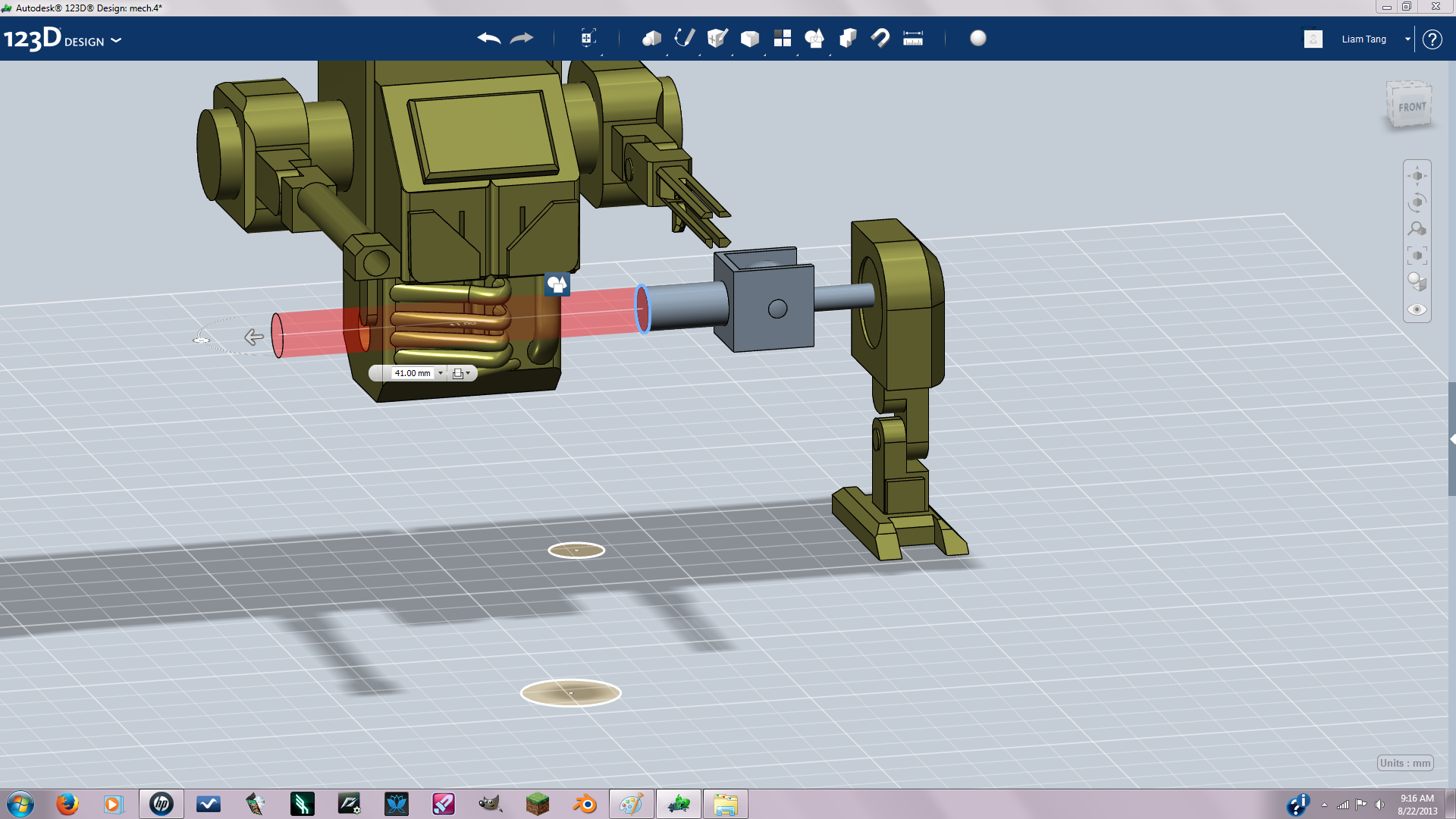Screen dimensions: 1456x819
Task: Select the Pan navigation tool
Action: point(1417,176)
